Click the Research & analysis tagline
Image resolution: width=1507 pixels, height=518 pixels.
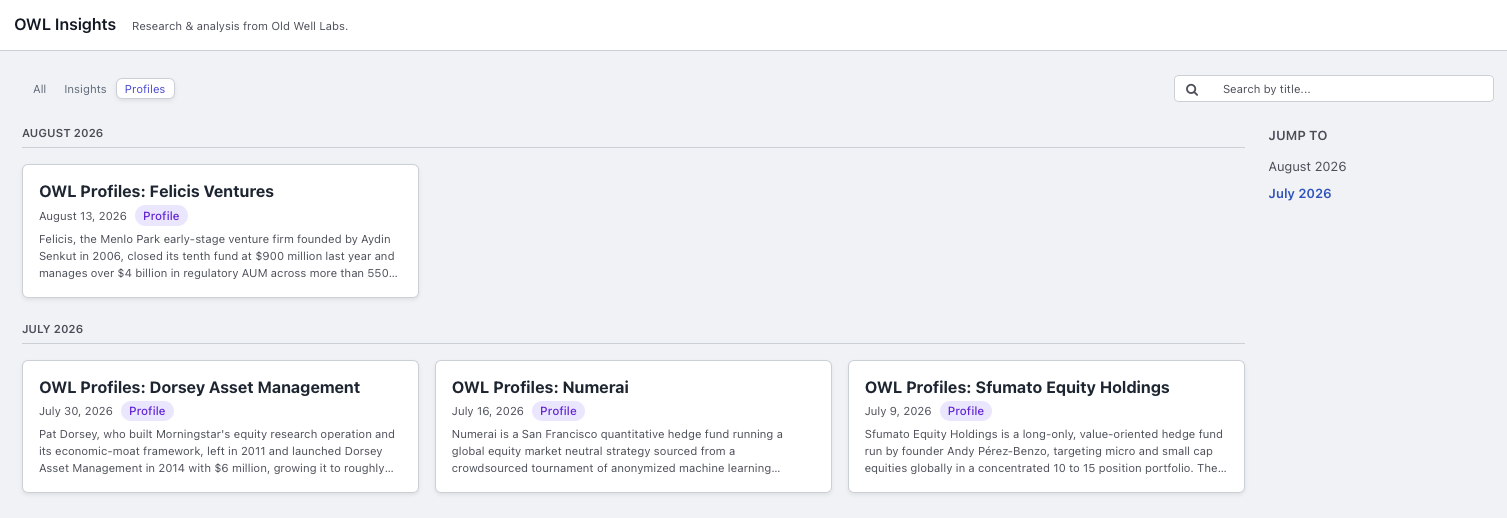pos(240,26)
